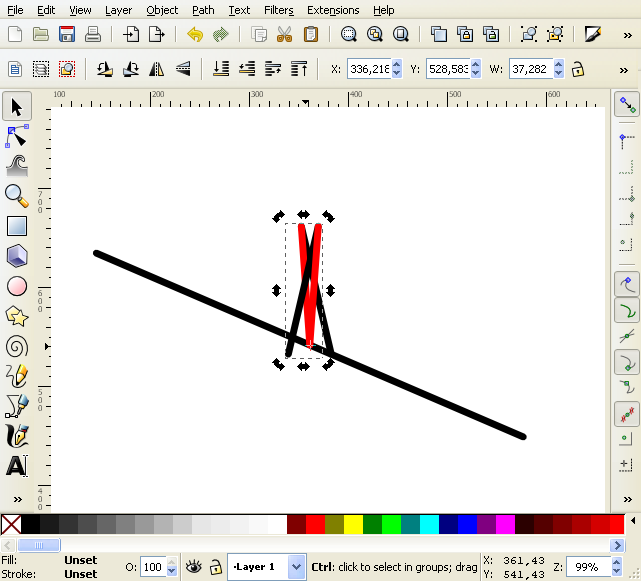Toggle layer visibility eye icon
This screenshot has height=581, width=641.
pyautogui.click(x=193, y=567)
